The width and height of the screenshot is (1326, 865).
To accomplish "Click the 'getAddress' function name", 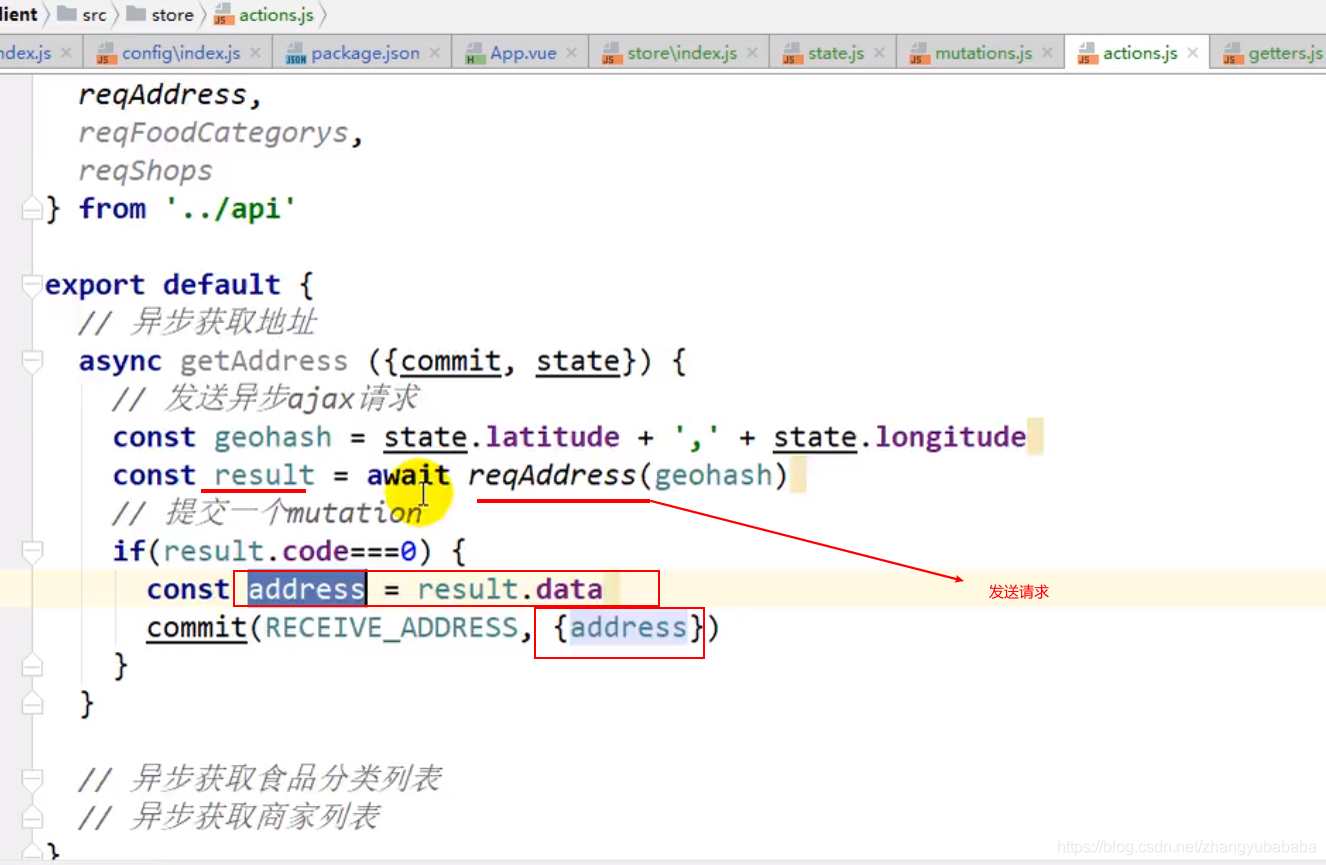I will tap(264, 361).
